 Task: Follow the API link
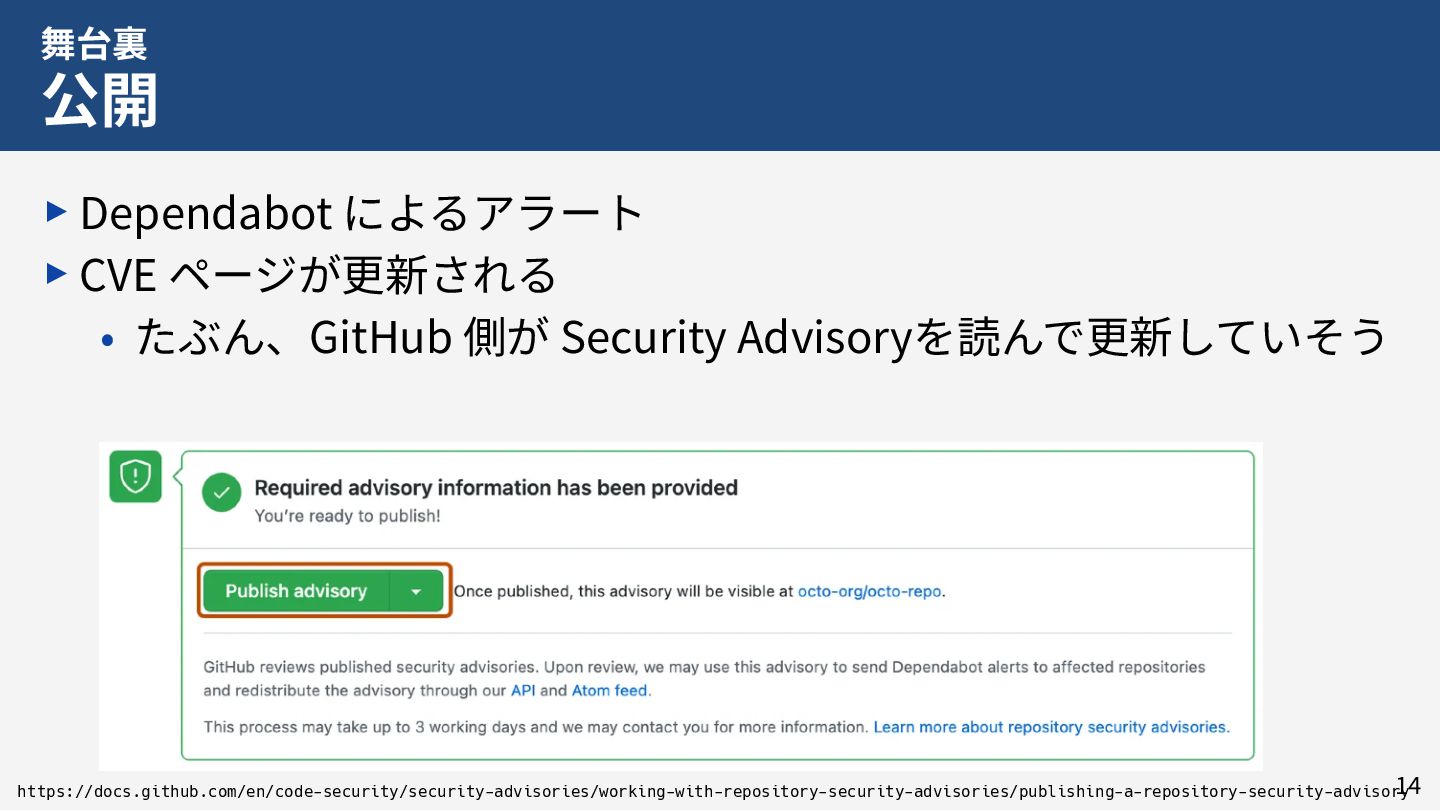[x=523, y=690]
